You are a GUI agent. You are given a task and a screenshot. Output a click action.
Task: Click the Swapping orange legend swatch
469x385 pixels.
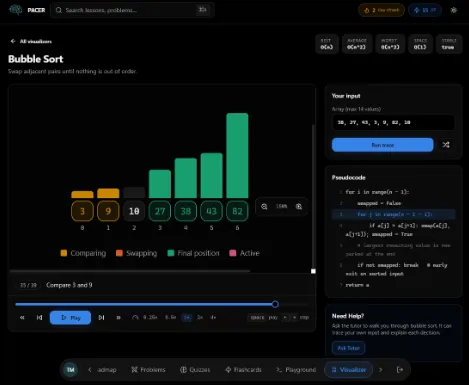[x=119, y=253]
